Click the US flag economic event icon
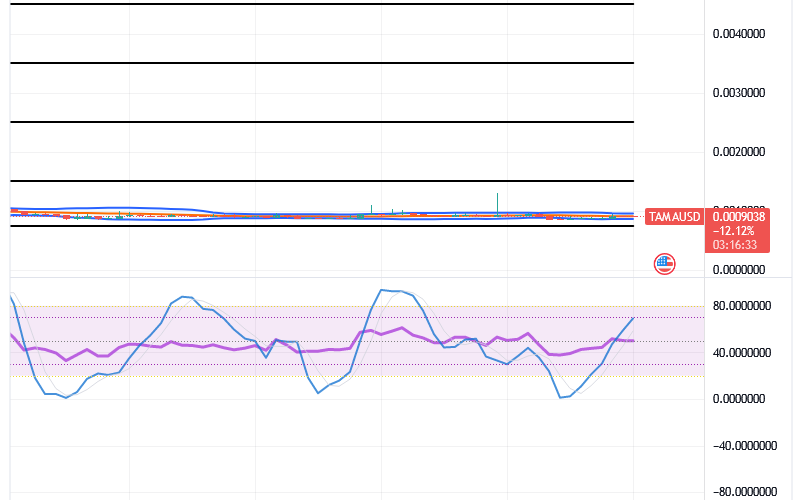The width and height of the screenshot is (802, 500). tap(664, 264)
